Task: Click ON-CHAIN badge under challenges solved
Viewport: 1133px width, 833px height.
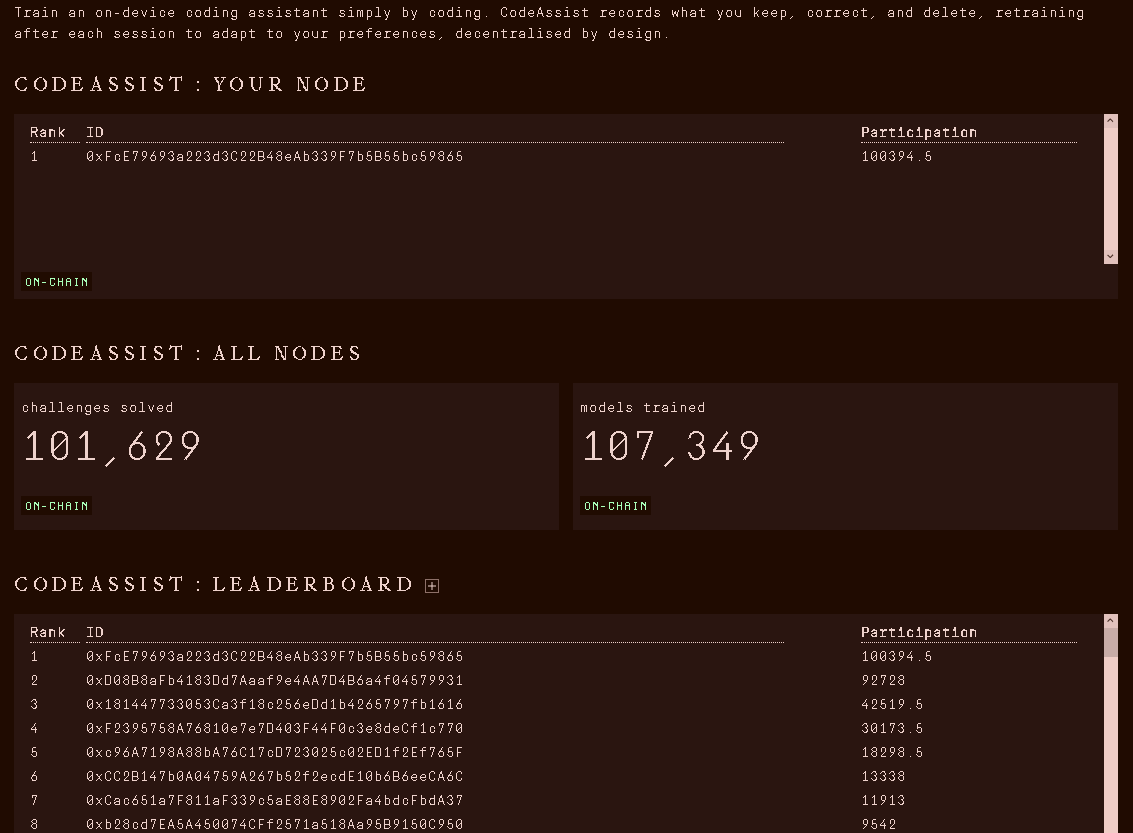Action: pyautogui.click(x=56, y=506)
